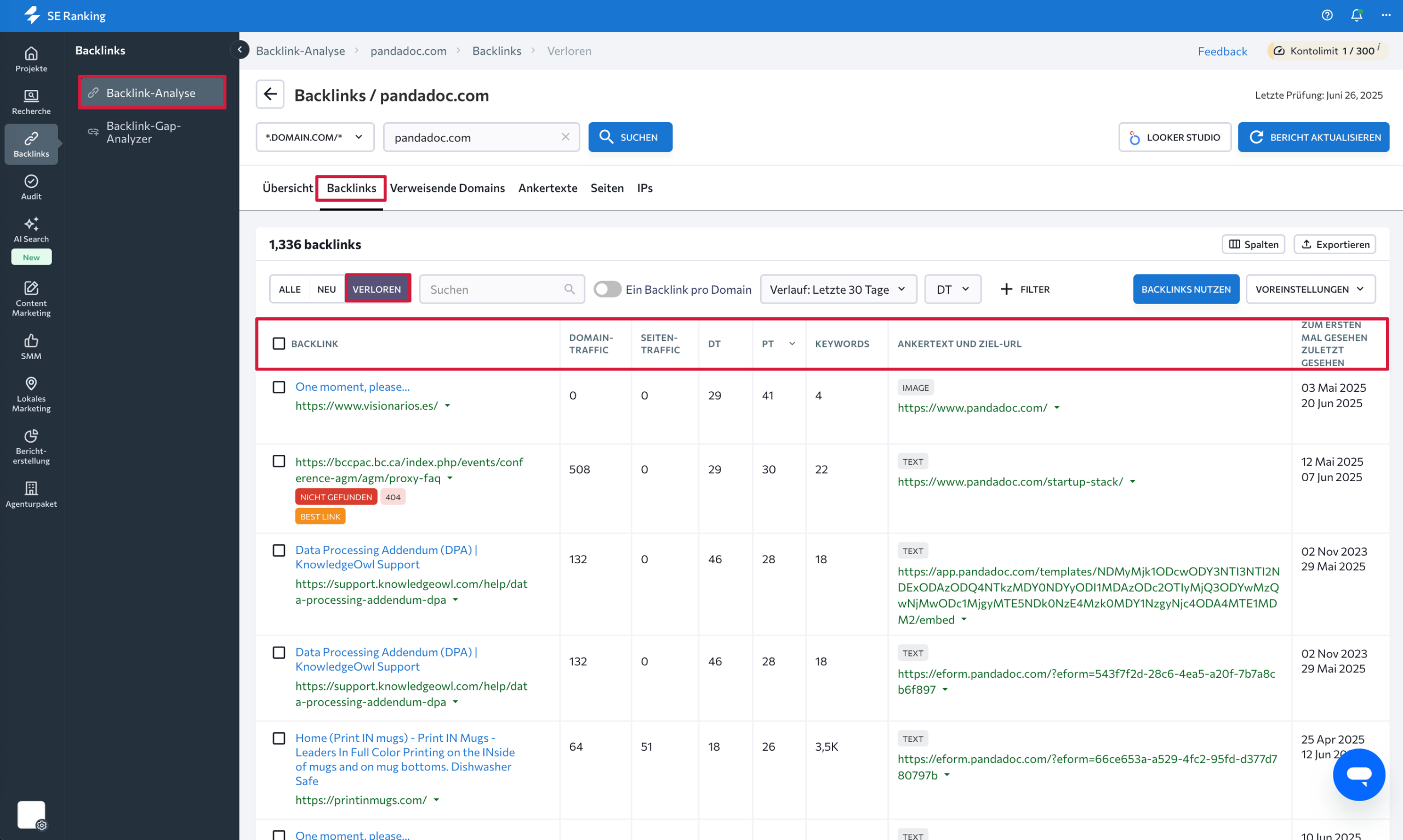Click the Spalten button
Screen dimensions: 1403x840
coord(1253,244)
